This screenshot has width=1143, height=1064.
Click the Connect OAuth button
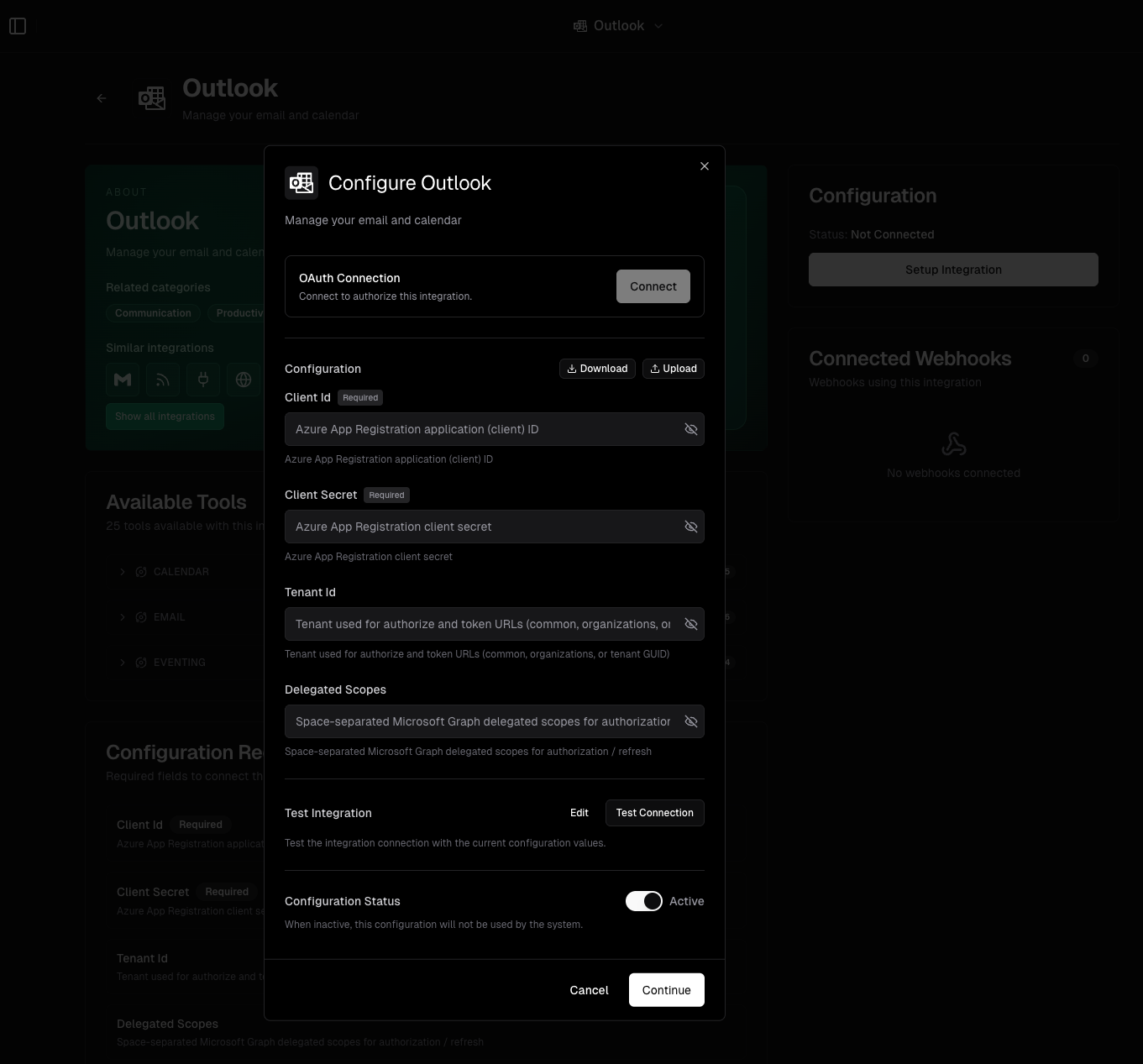(653, 286)
